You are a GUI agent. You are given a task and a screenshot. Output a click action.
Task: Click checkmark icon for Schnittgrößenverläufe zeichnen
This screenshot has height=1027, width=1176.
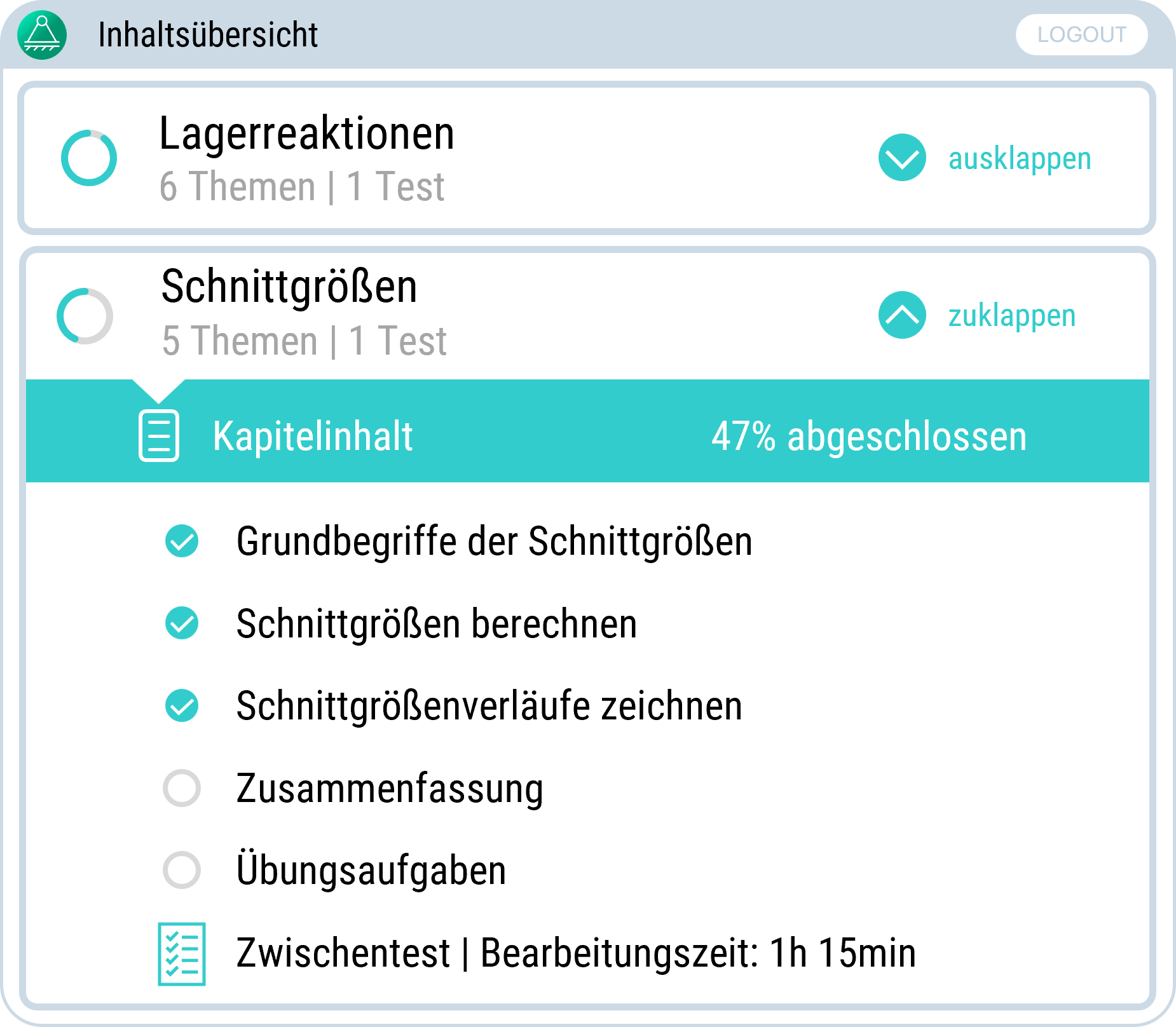coord(182,706)
